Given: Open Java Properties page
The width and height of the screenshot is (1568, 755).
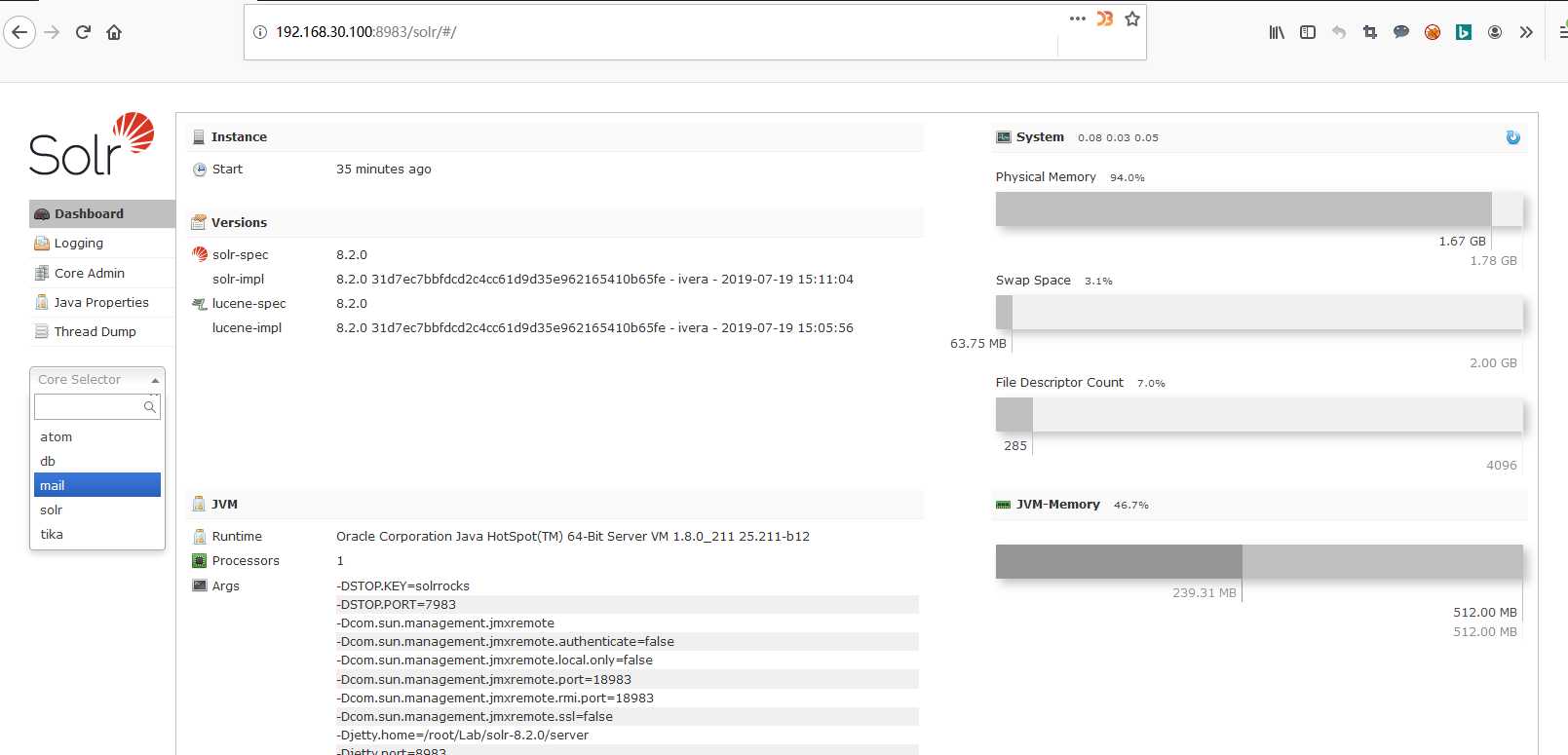Looking at the screenshot, I should [x=102, y=302].
